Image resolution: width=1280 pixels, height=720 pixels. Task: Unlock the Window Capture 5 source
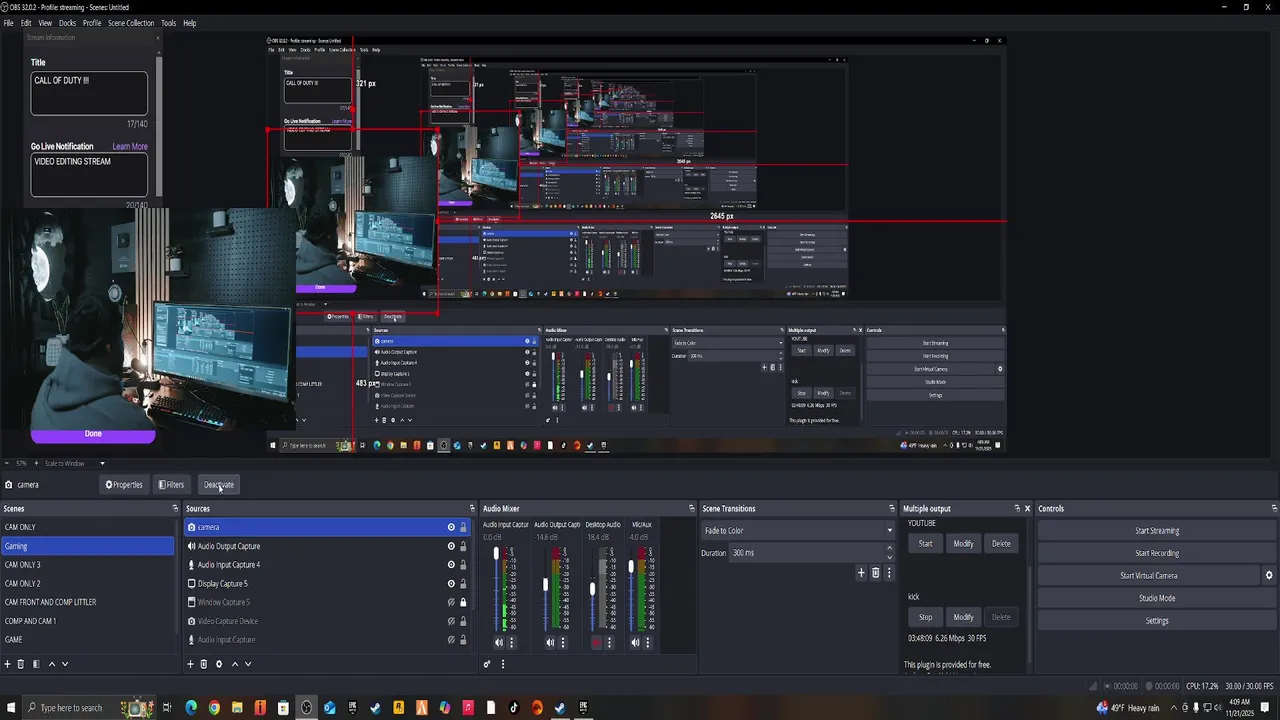click(463, 602)
